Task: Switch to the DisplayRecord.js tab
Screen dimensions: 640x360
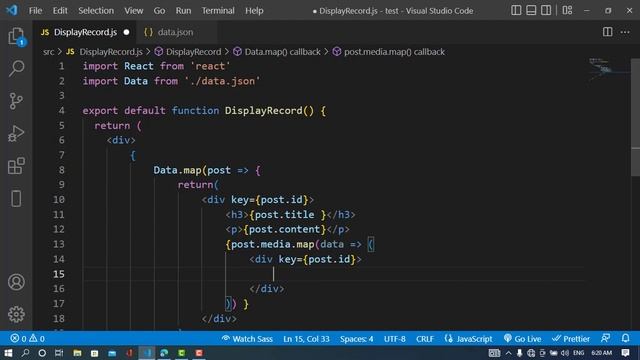Action: (x=84, y=32)
